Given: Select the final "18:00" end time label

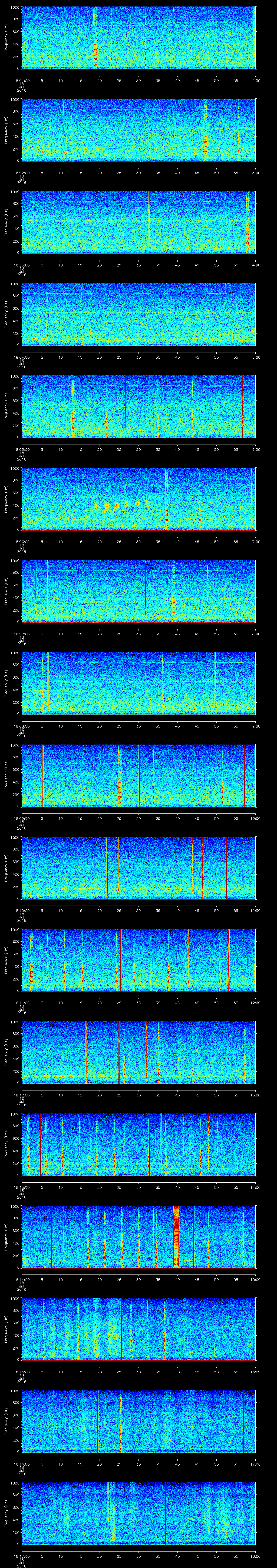Looking at the screenshot, I should coord(255,1556).
